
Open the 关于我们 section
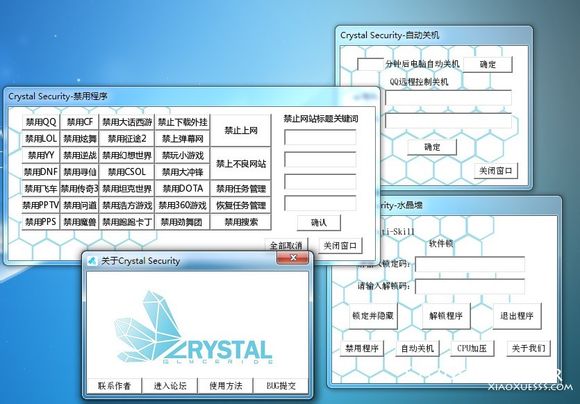point(528,349)
